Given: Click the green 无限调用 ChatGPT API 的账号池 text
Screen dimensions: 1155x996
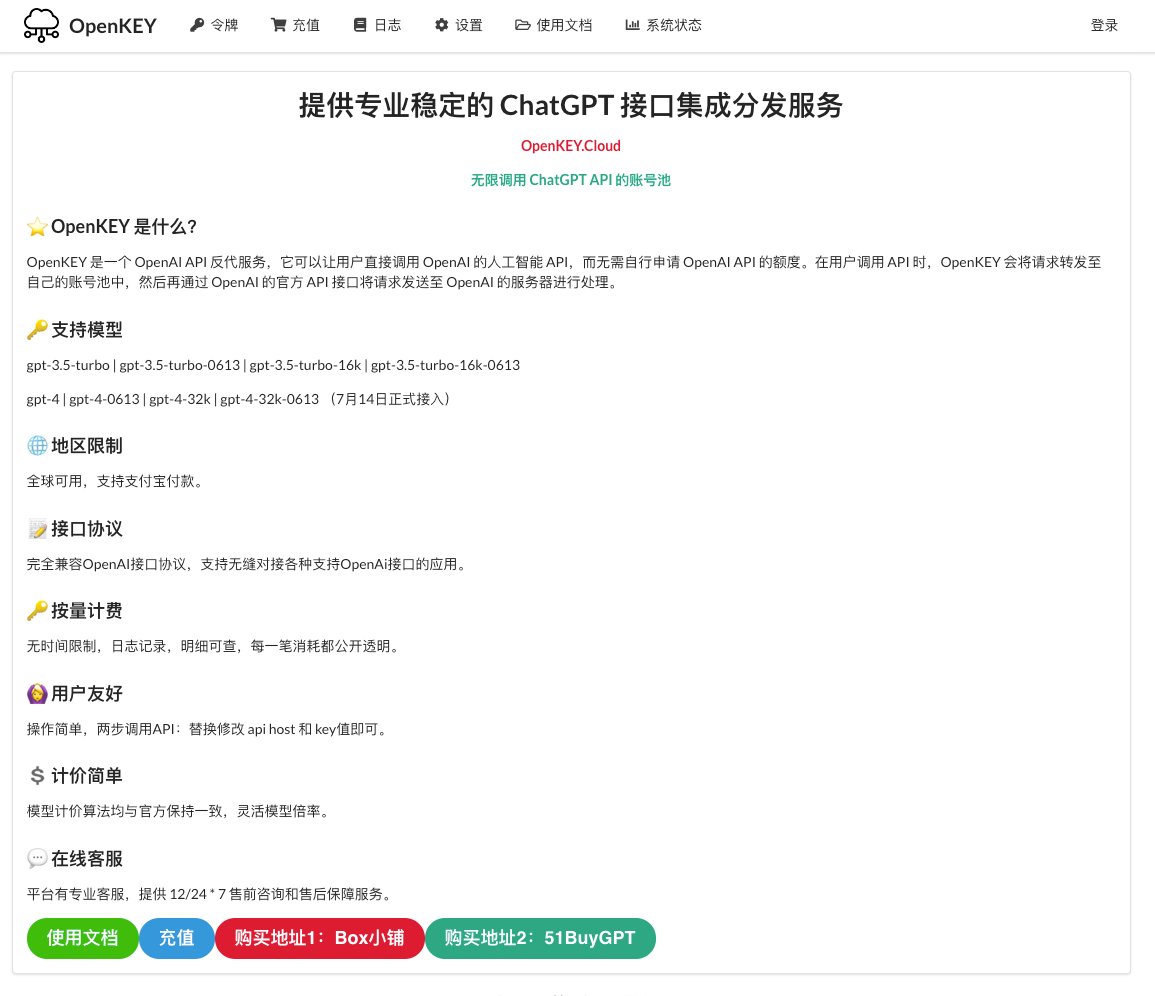Looking at the screenshot, I should point(571,180).
